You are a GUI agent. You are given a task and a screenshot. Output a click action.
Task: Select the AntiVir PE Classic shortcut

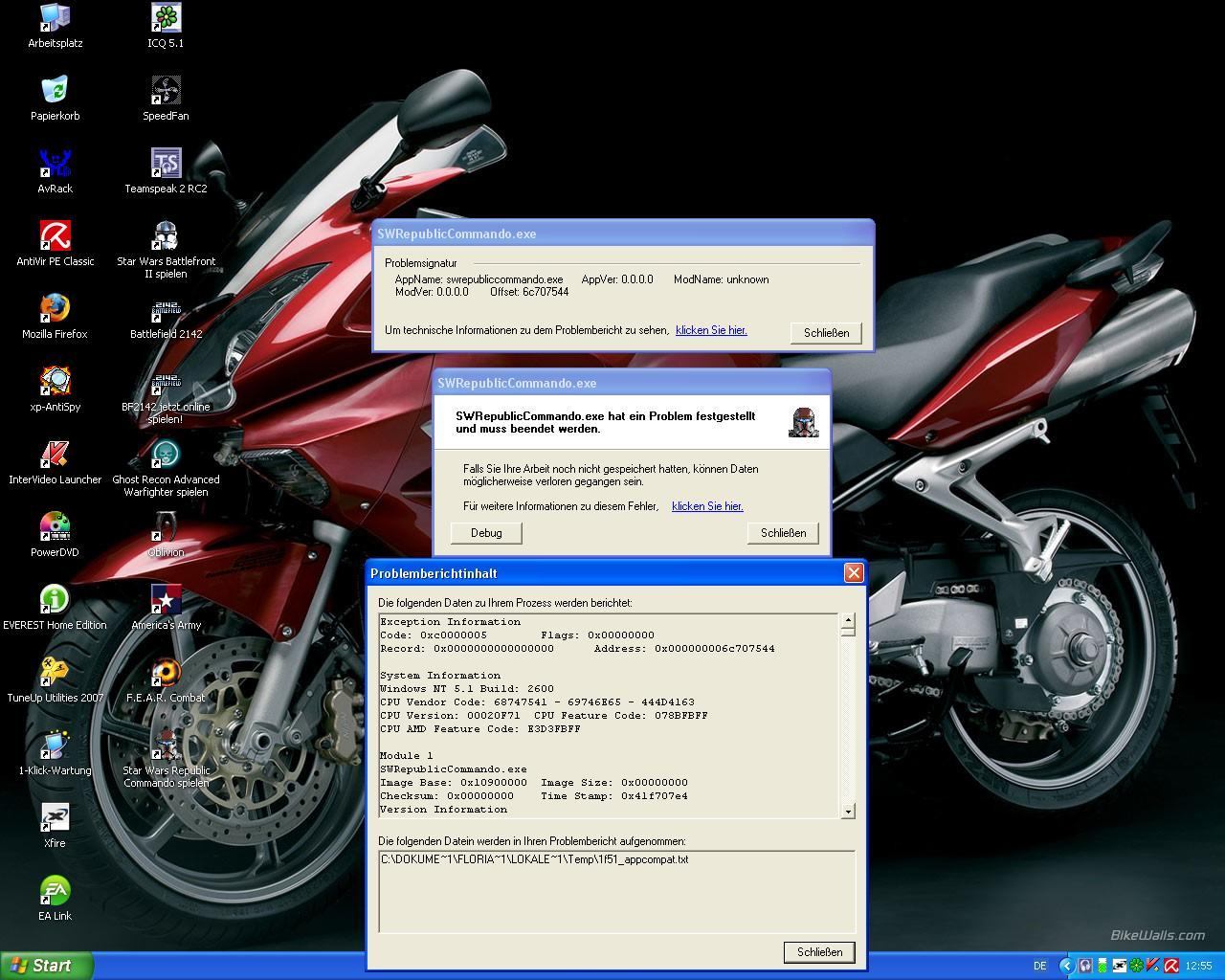56,243
